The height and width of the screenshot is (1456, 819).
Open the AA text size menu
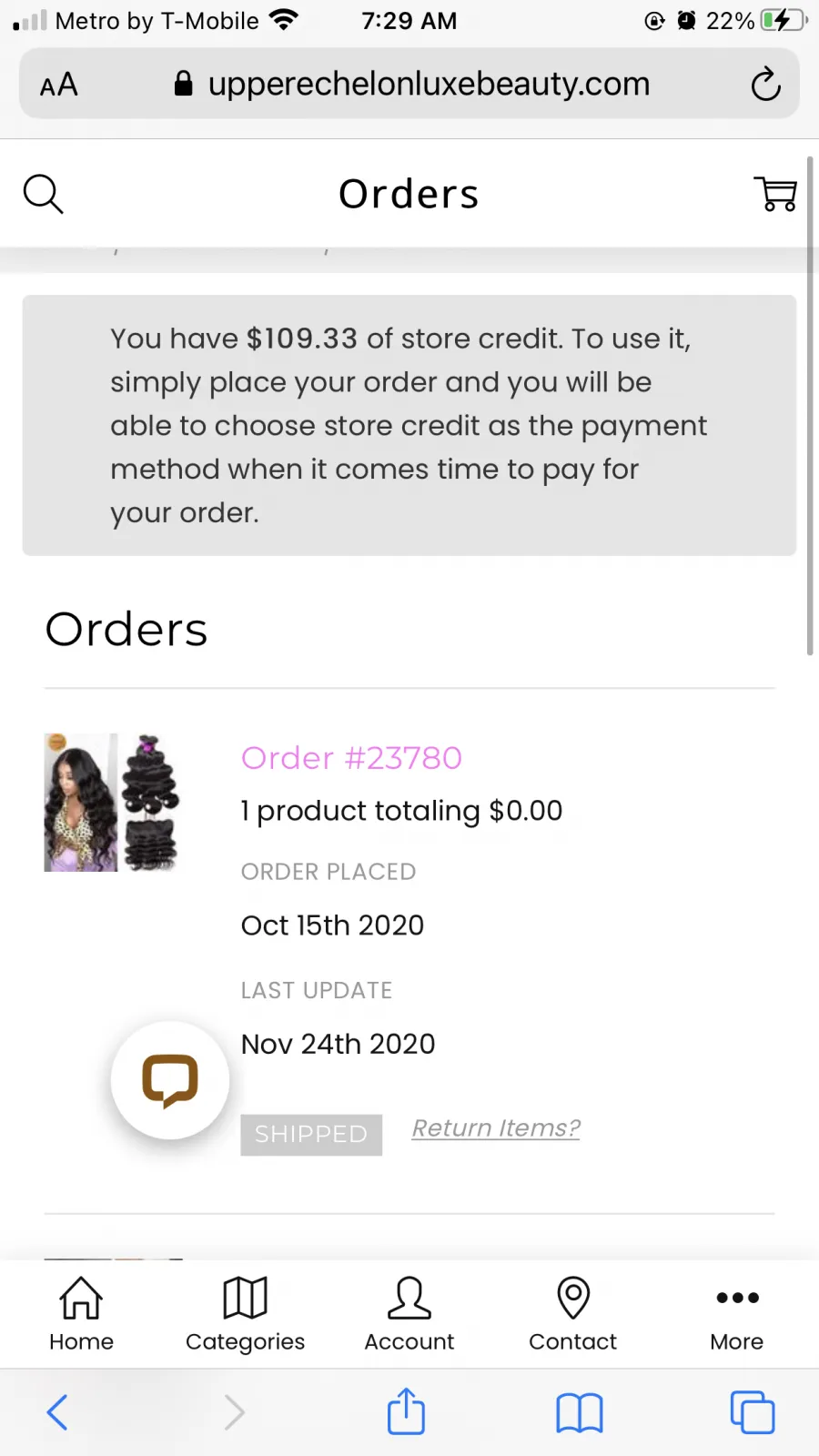(x=59, y=85)
